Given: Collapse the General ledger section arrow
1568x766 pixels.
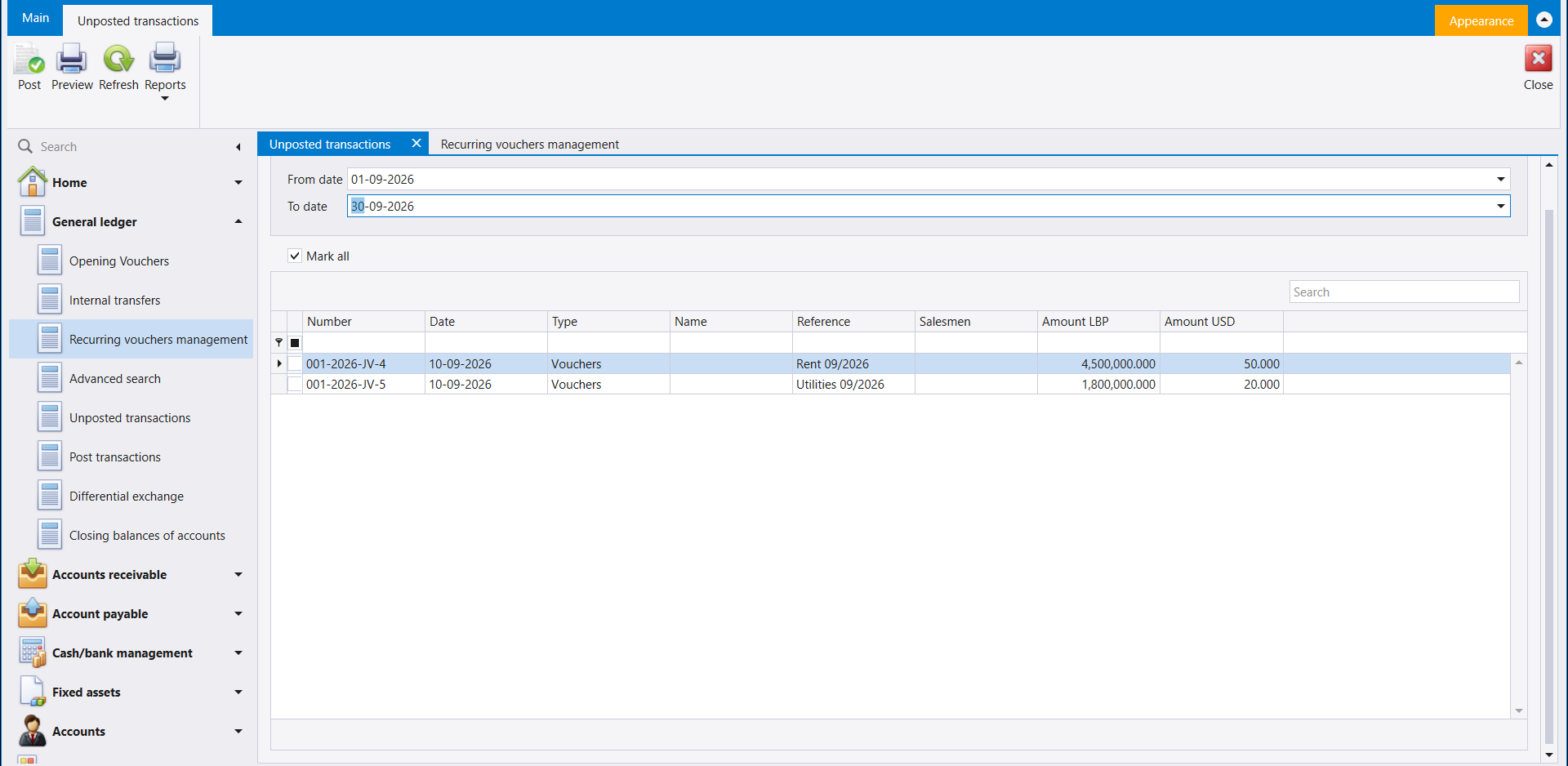Looking at the screenshot, I should coord(238,221).
